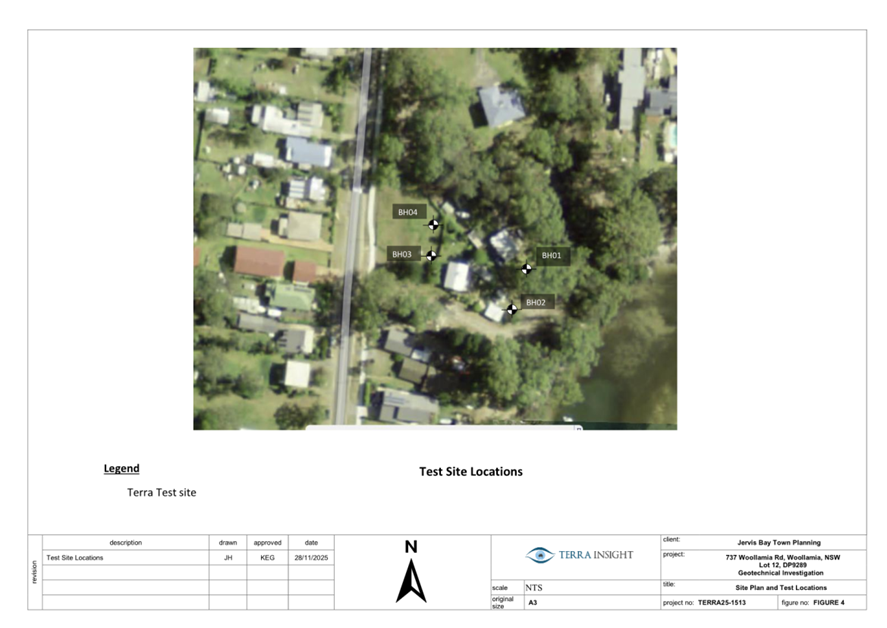Image resolution: width=887 pixels, height=628 pixels.
Task: Click the KEG approved initials cell
Action: point(267,558)
